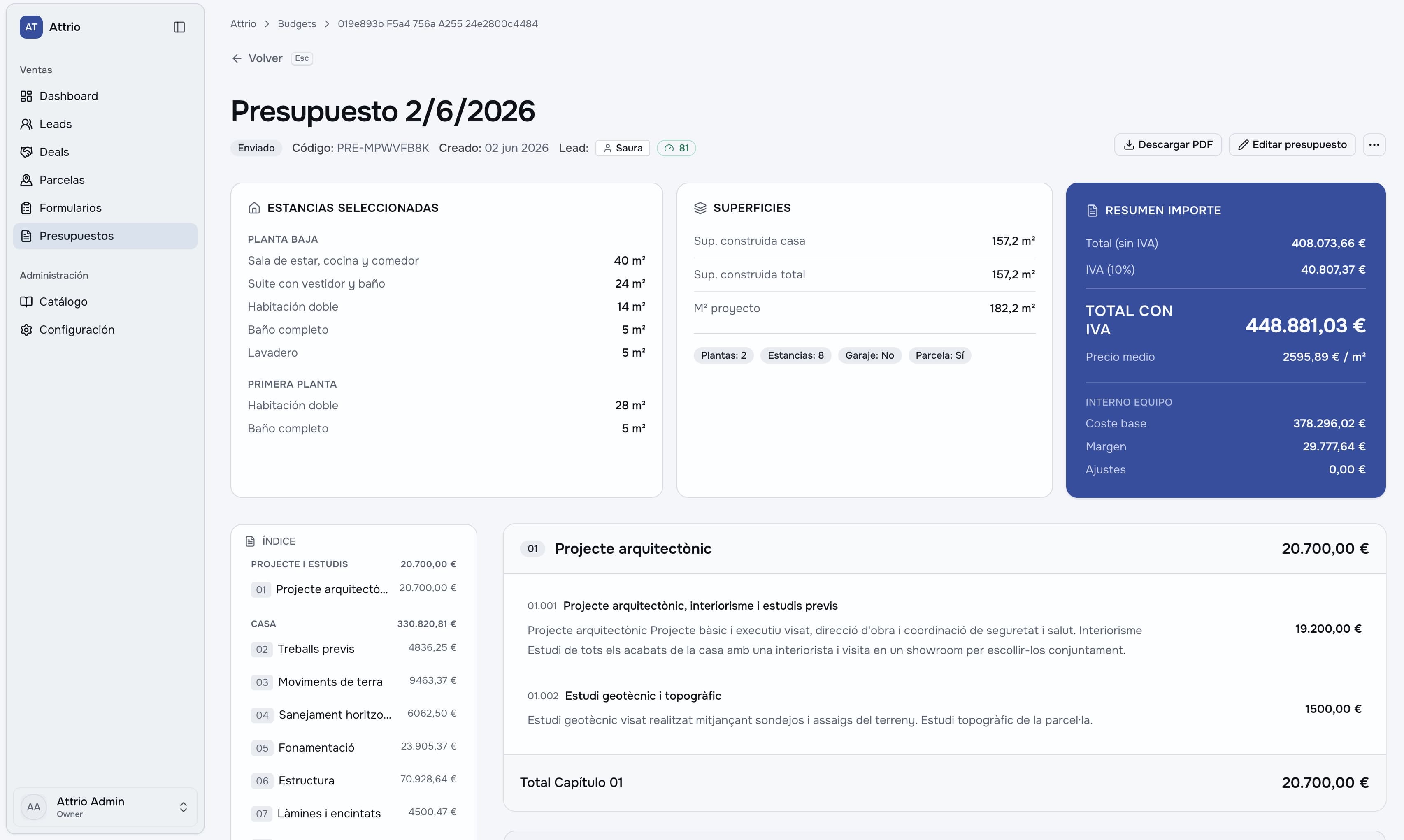
Task: Click the Volver back arrow icon
Action: (237, 58)
